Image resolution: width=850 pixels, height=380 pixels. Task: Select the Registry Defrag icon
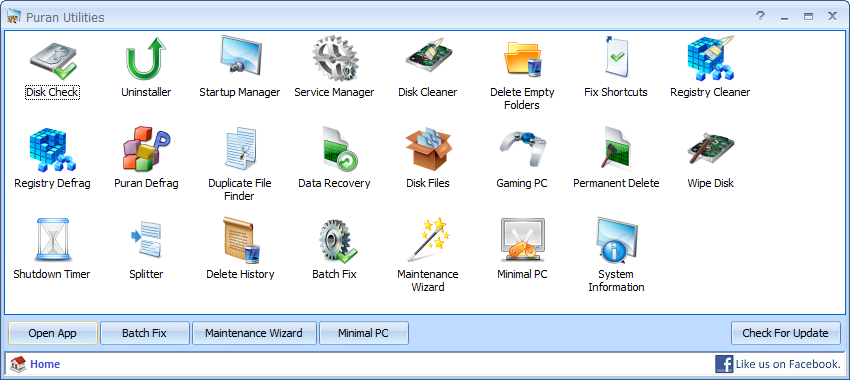53,149
